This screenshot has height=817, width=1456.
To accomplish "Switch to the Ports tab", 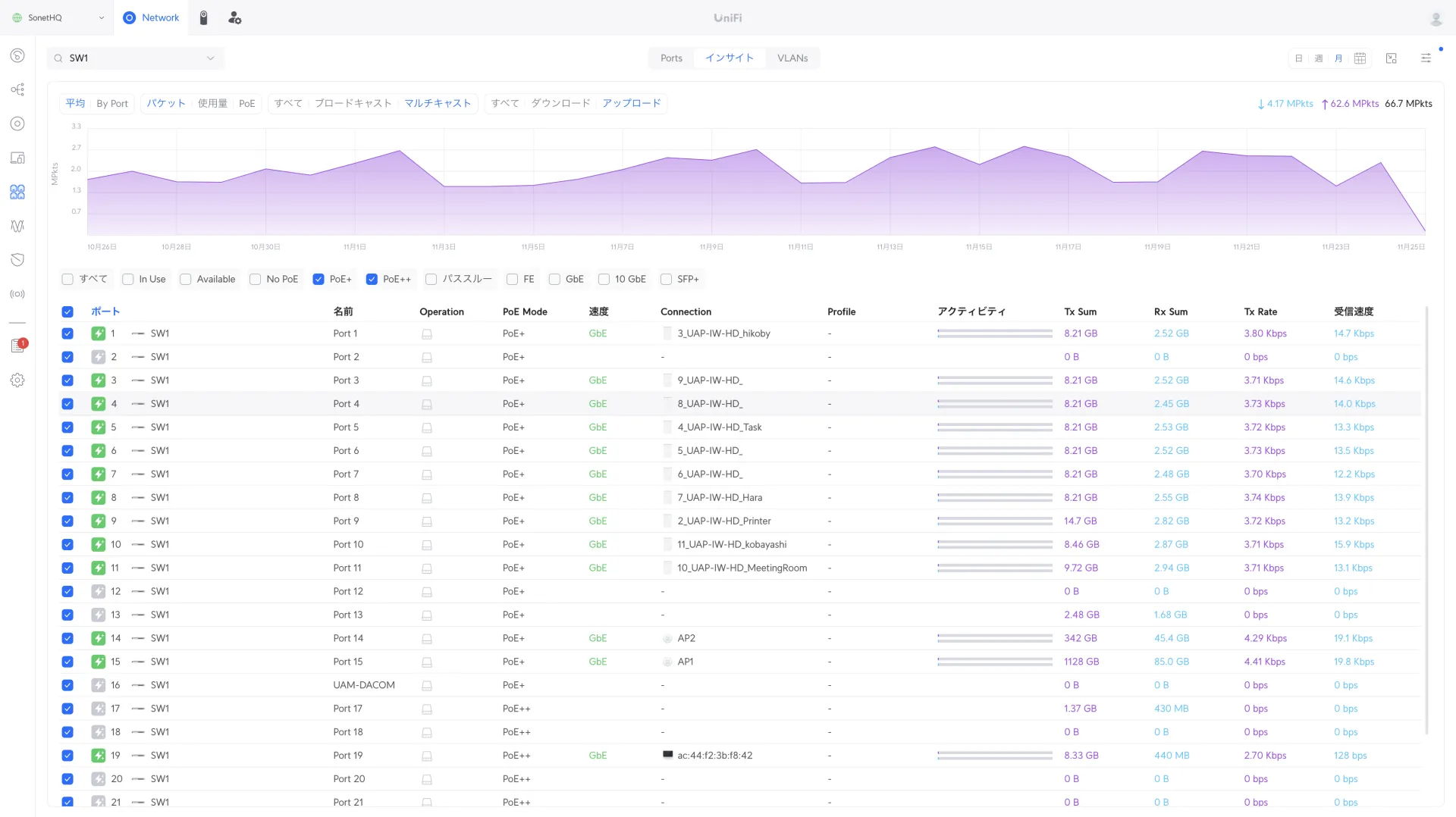I will coord(671,58).
